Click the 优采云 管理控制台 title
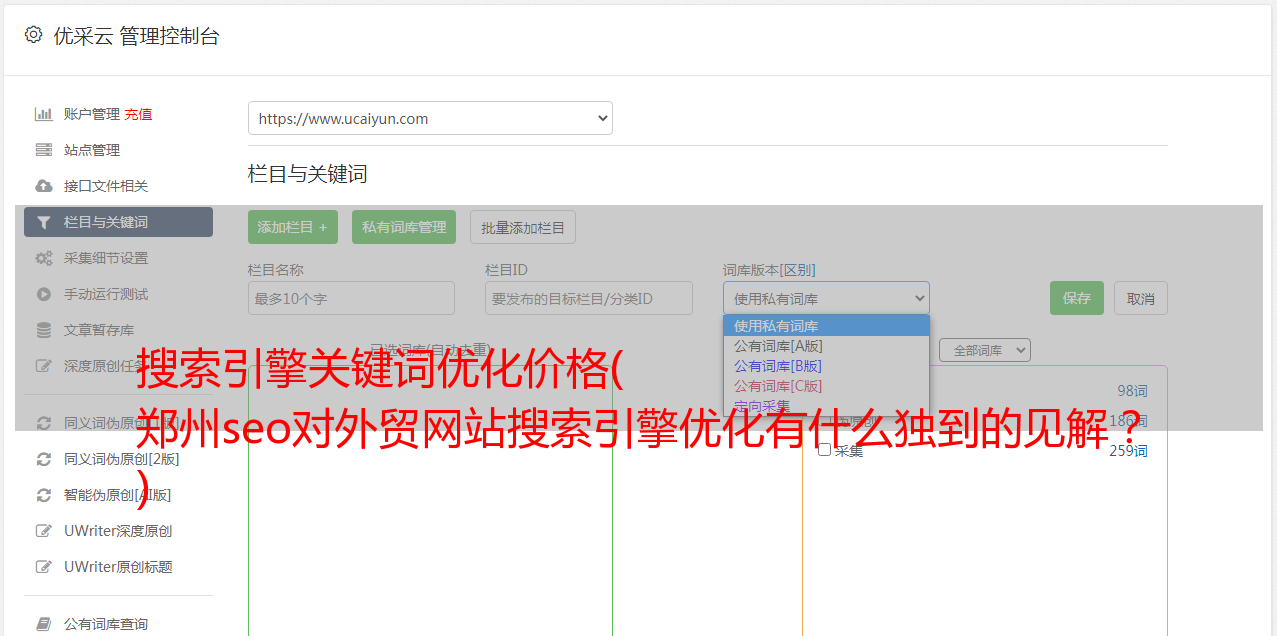Viewport: 1277px width, 636px height. coord(136,36)
